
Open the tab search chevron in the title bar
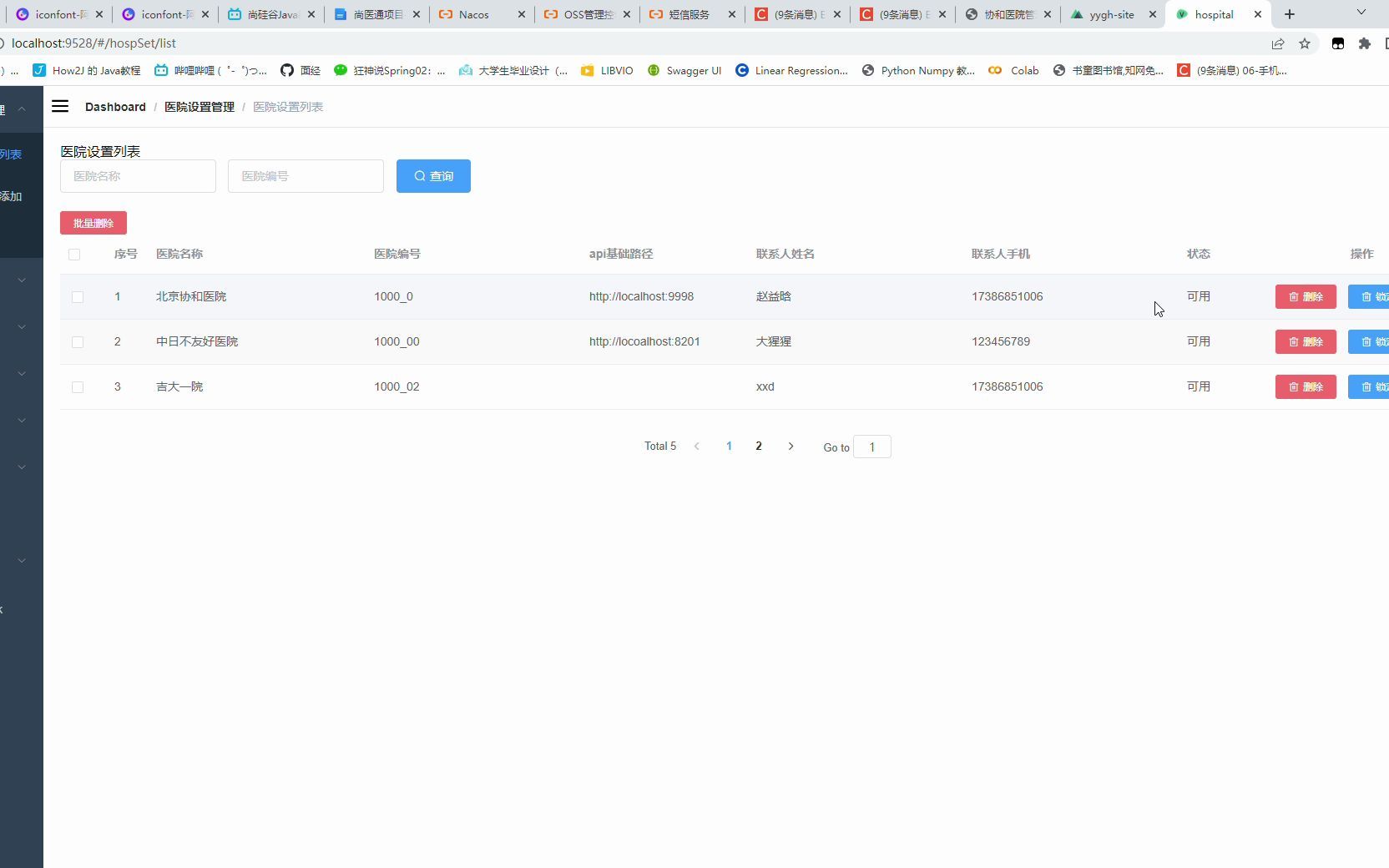click(1361, 13)
